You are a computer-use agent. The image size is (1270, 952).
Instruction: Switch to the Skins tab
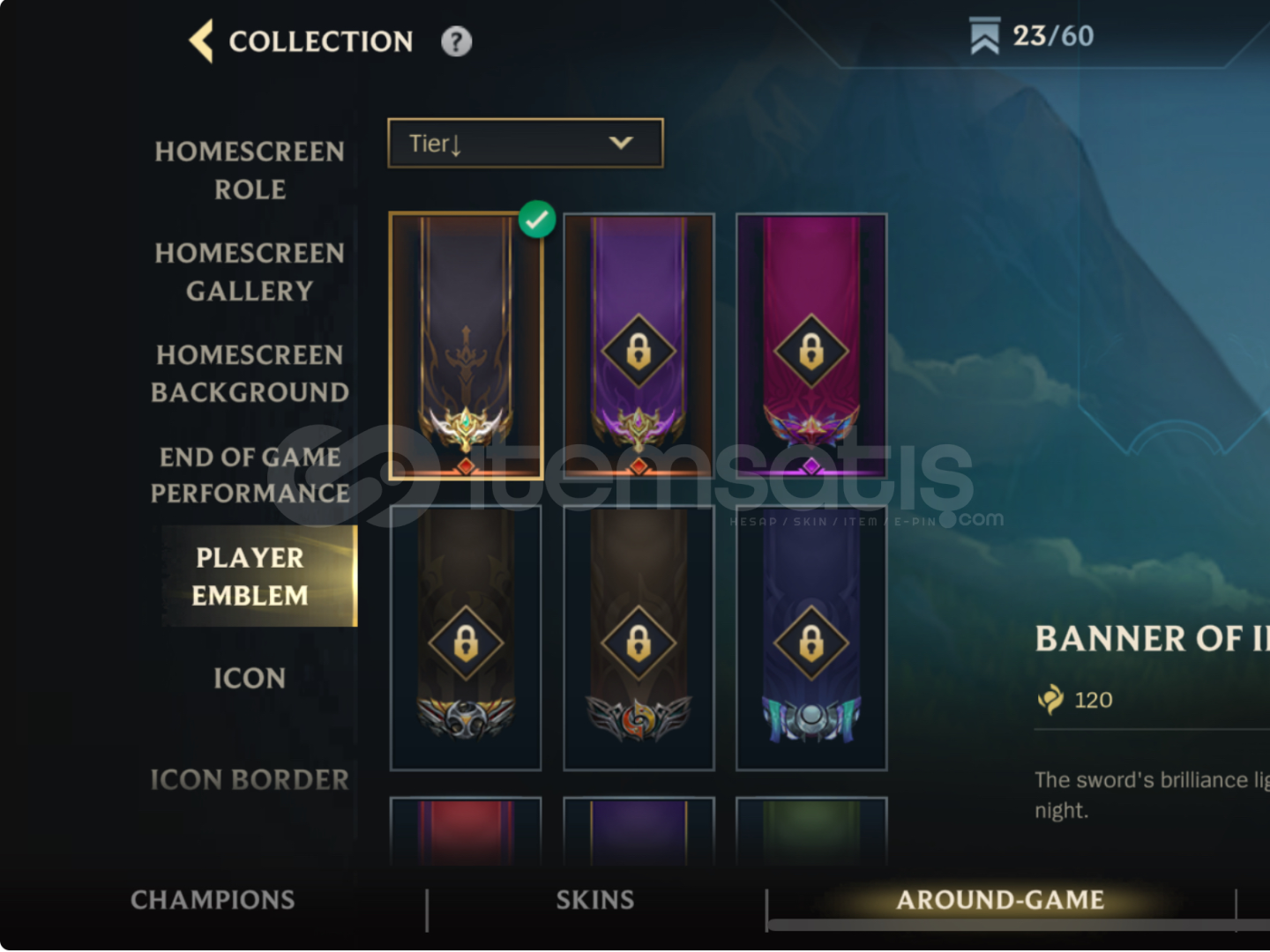[x=595, y=900]
